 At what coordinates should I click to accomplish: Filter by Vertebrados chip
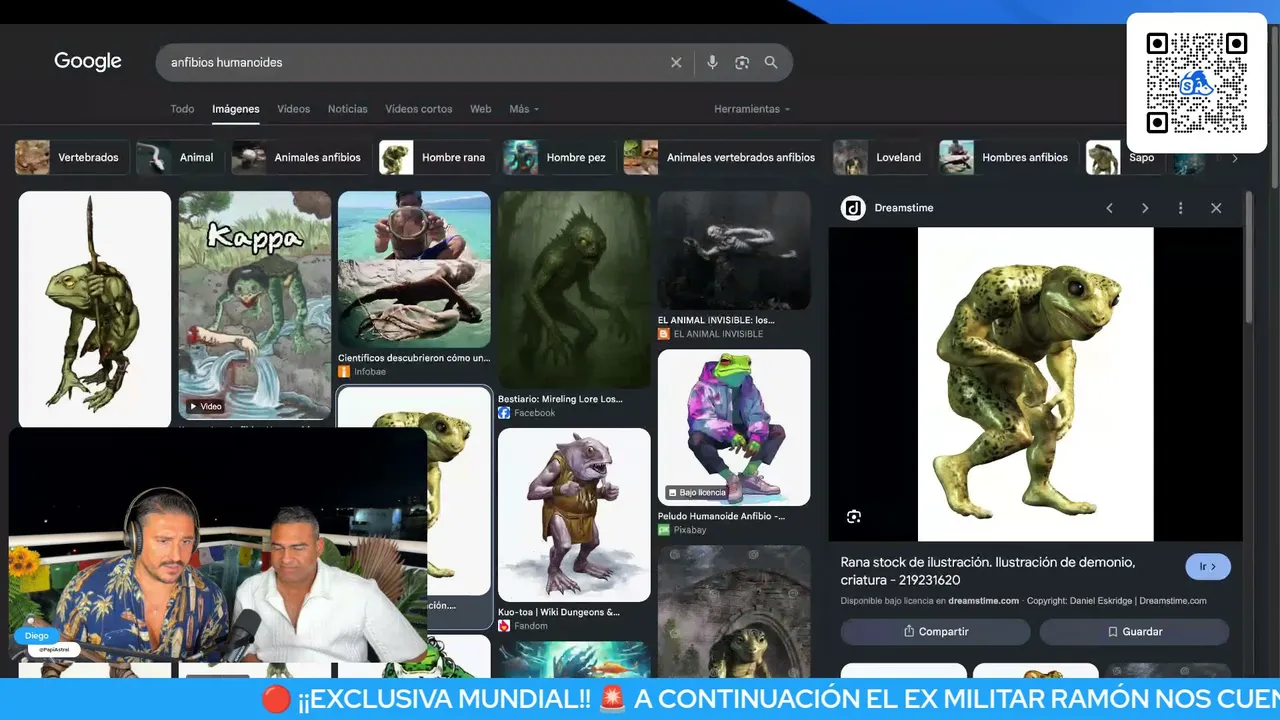[72, 157]
